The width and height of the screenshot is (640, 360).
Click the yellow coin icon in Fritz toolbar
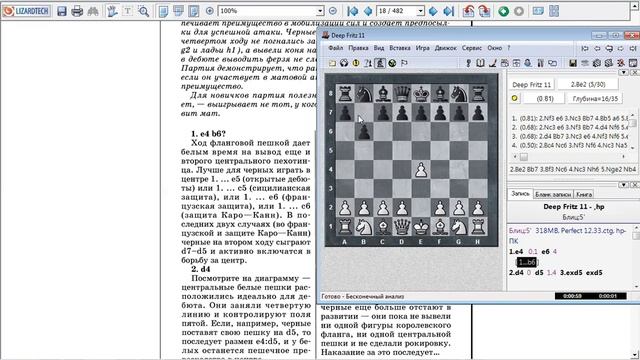click(x=356, y=63)
